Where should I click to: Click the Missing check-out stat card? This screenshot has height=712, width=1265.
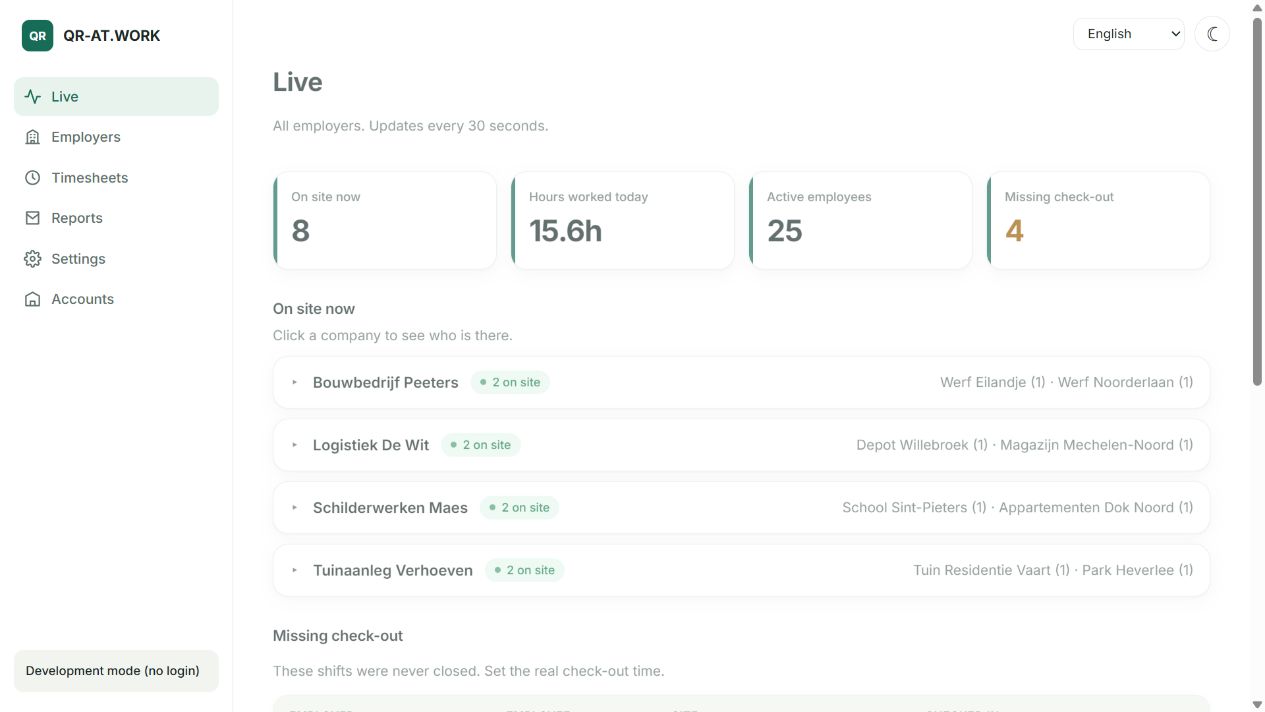(x=1099, y=220)
